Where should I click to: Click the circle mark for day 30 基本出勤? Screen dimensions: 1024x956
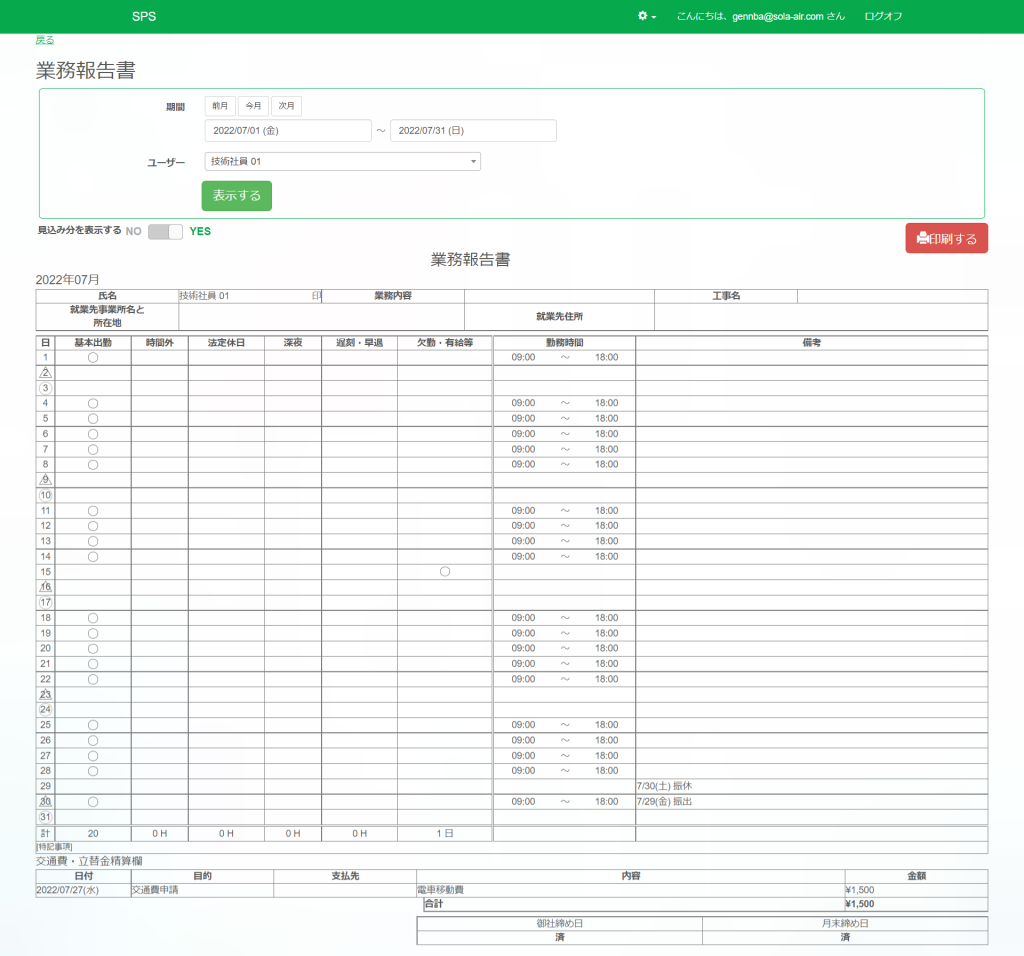[93, 802]
